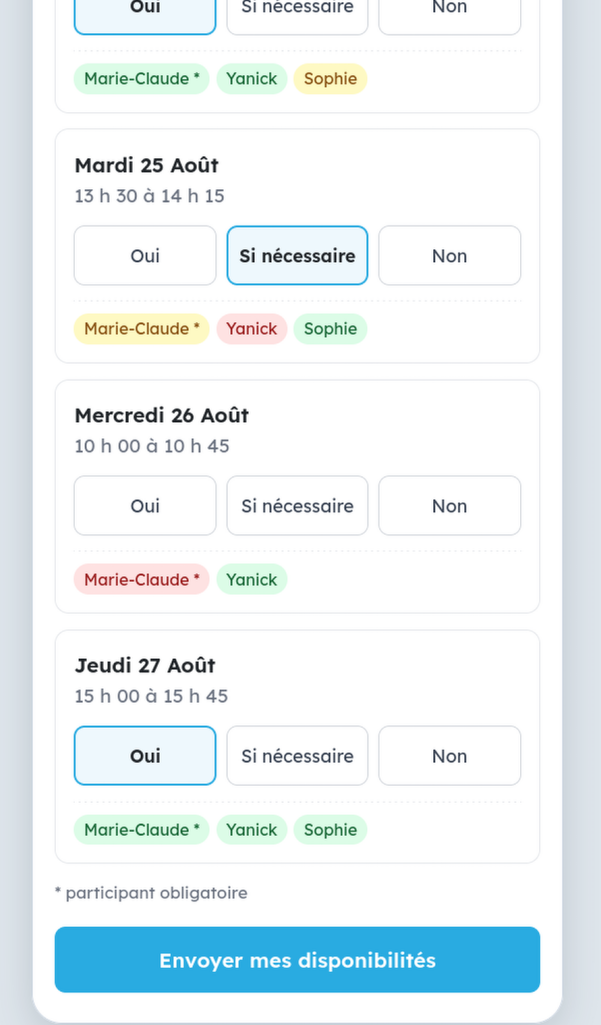Image resolution: width=601 pixels, height=1025 pixels.
Task: Select Non for Jeudi 27 Août
Action: click(450, 756)
